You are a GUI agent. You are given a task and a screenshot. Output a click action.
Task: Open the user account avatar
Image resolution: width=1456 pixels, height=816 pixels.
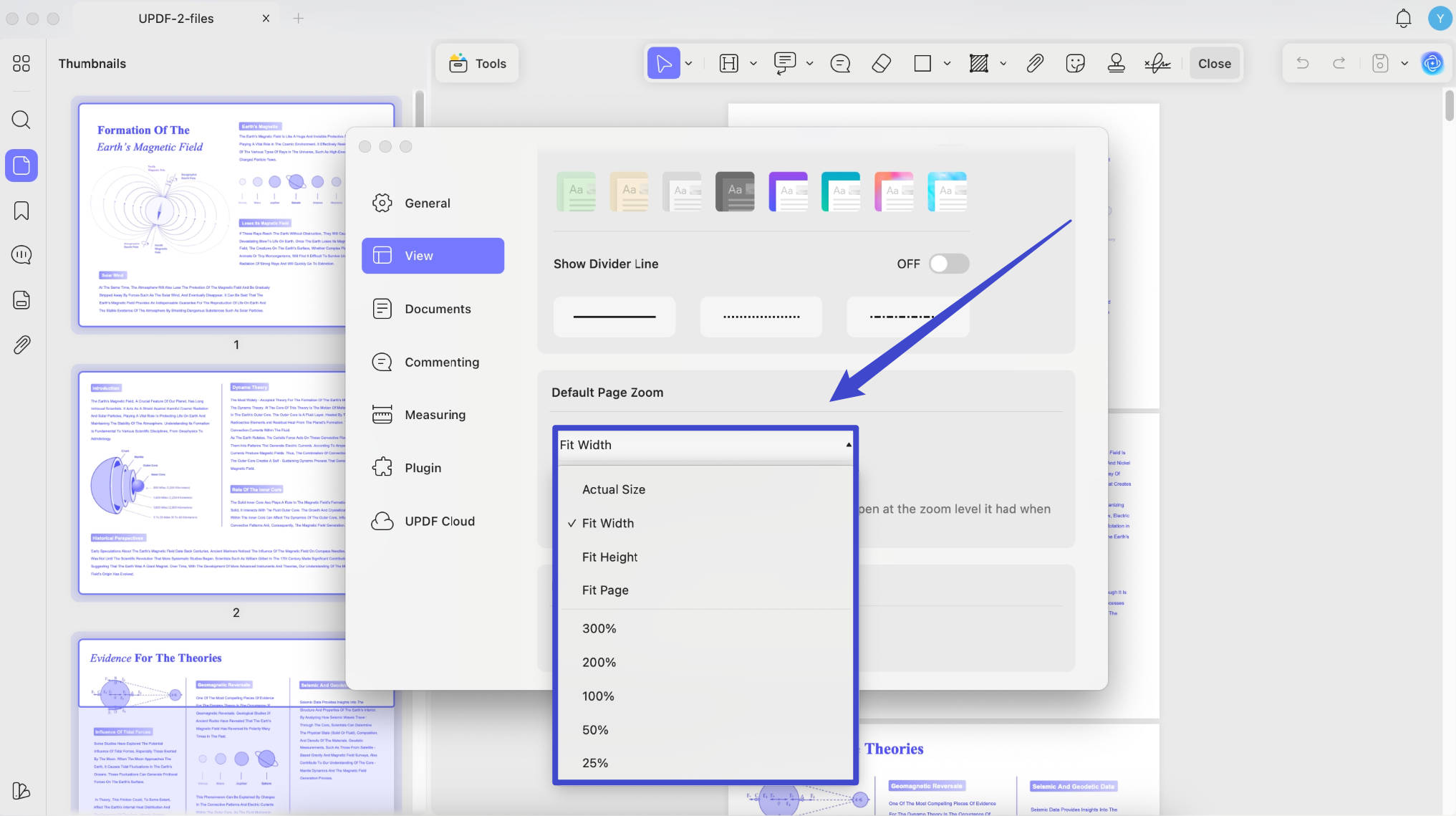pos(1440,19)
